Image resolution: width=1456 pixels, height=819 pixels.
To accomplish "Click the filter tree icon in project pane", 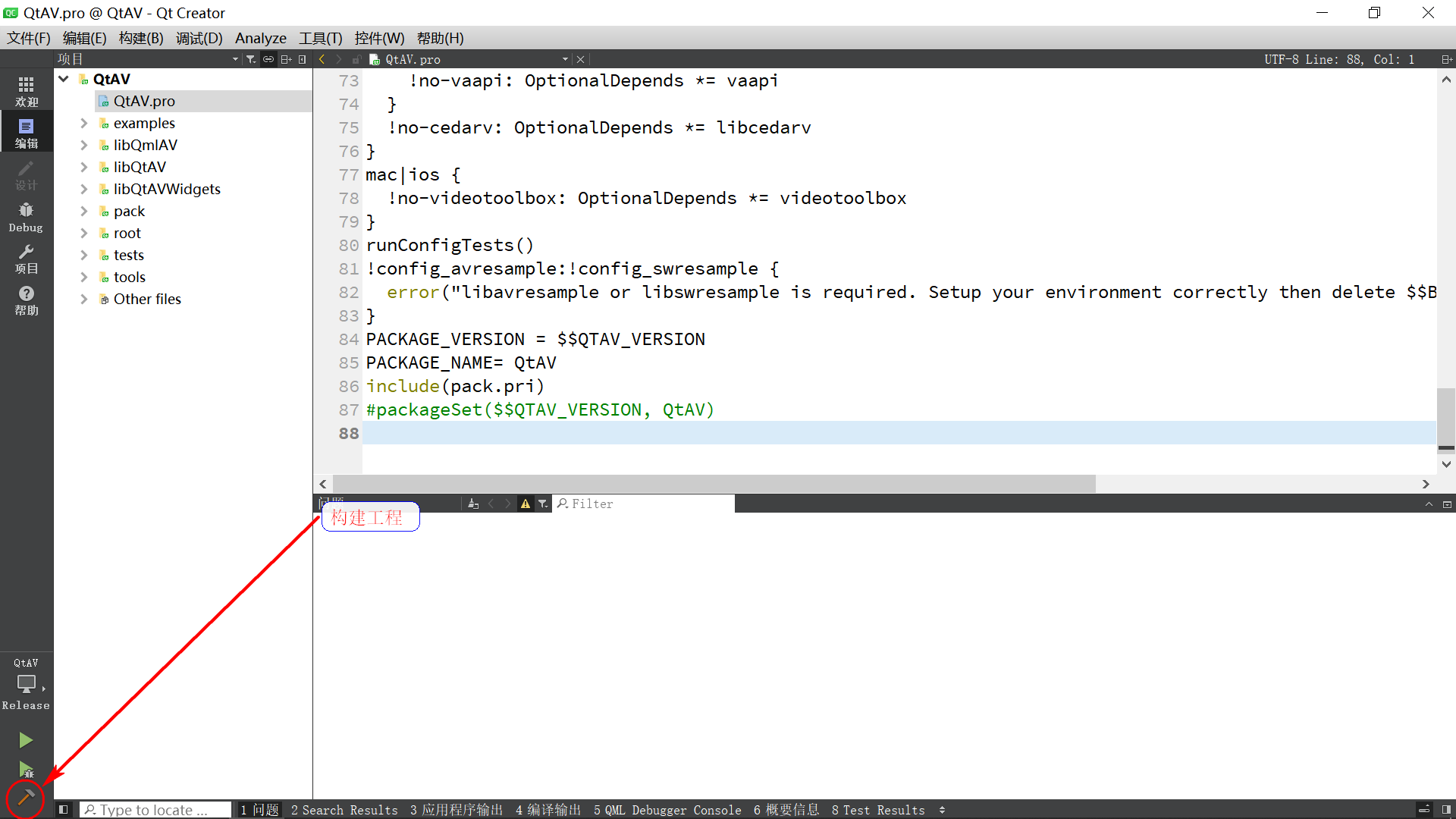I will [251, 59].
